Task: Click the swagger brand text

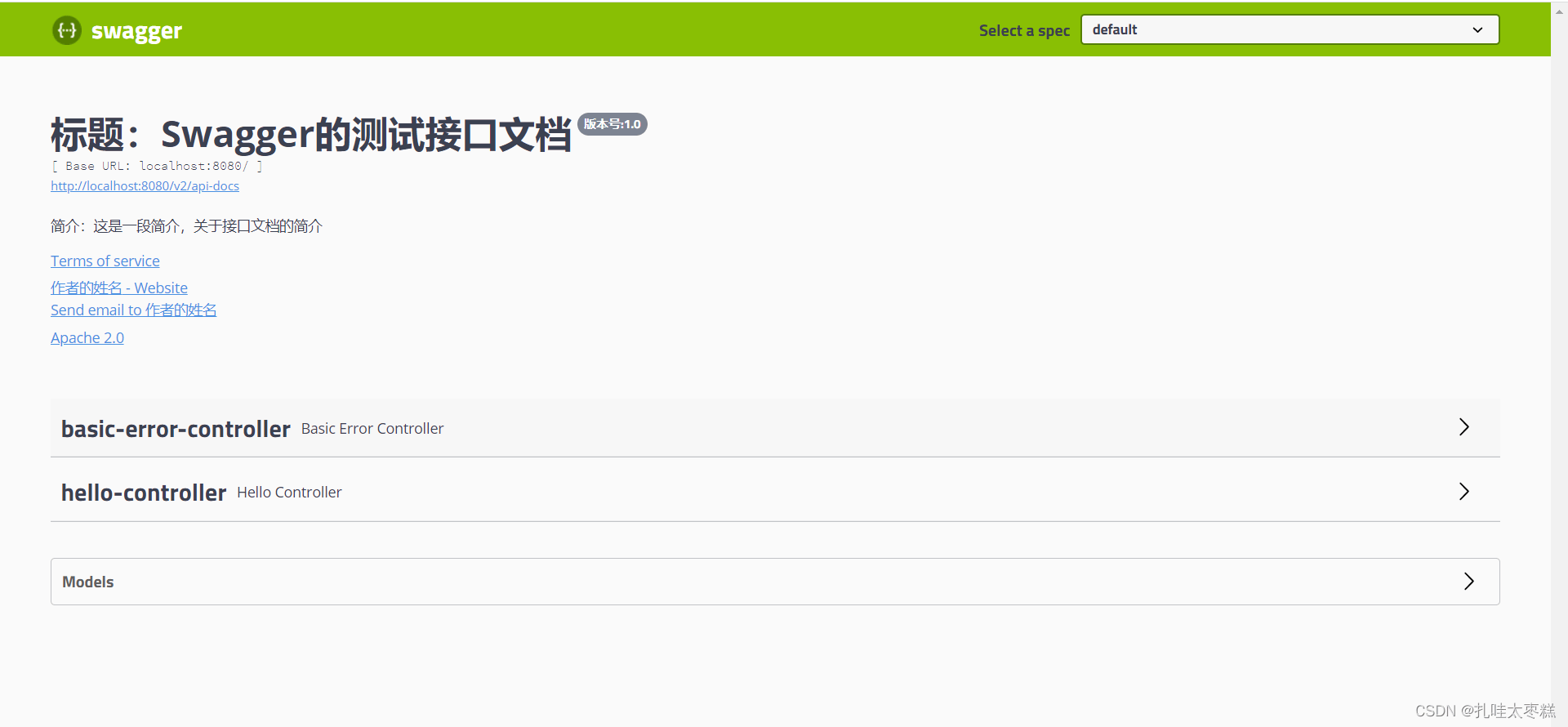Action: pyautogui.click(x=136, y=31)
